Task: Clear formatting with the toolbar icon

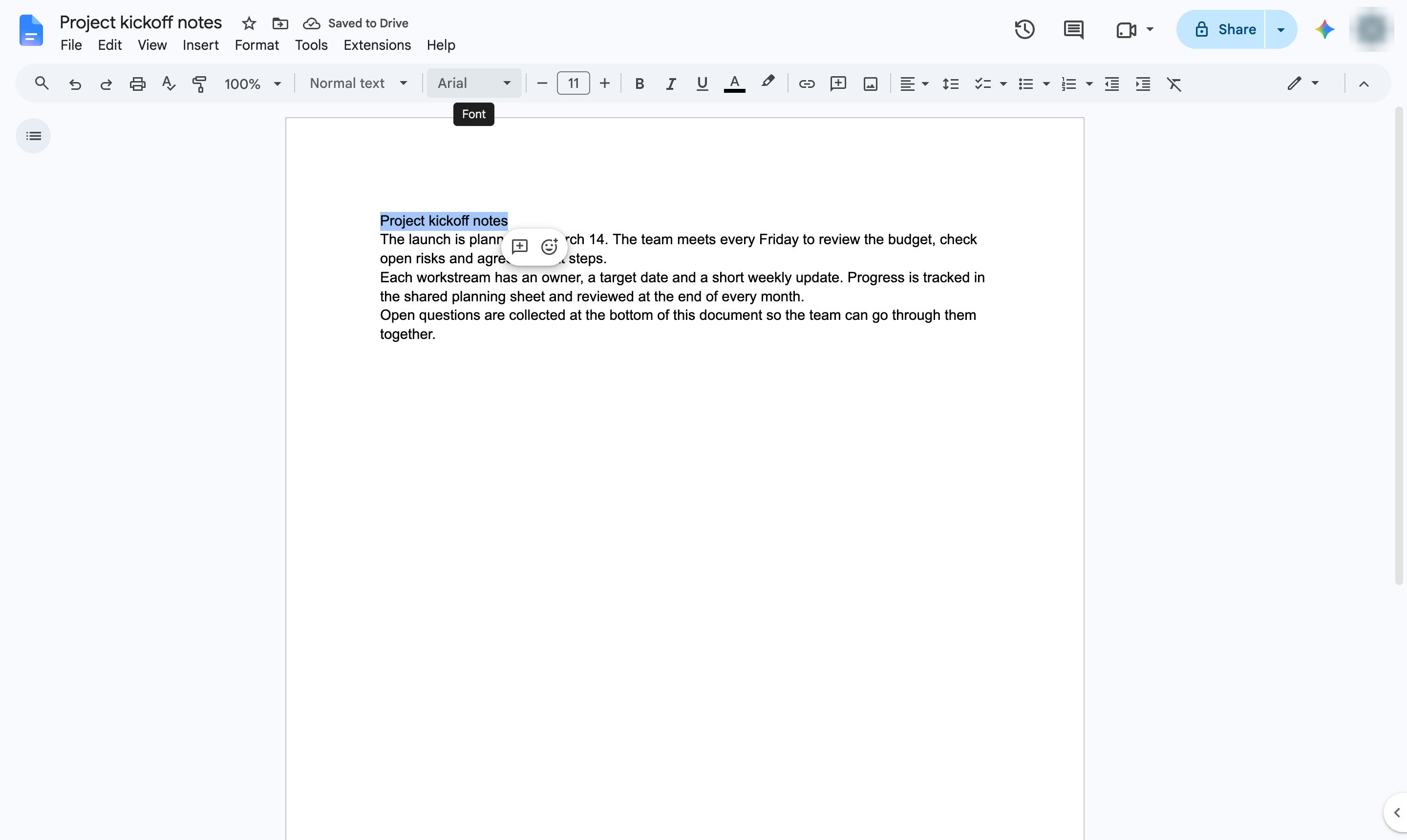Action: tap(1174, 84)
